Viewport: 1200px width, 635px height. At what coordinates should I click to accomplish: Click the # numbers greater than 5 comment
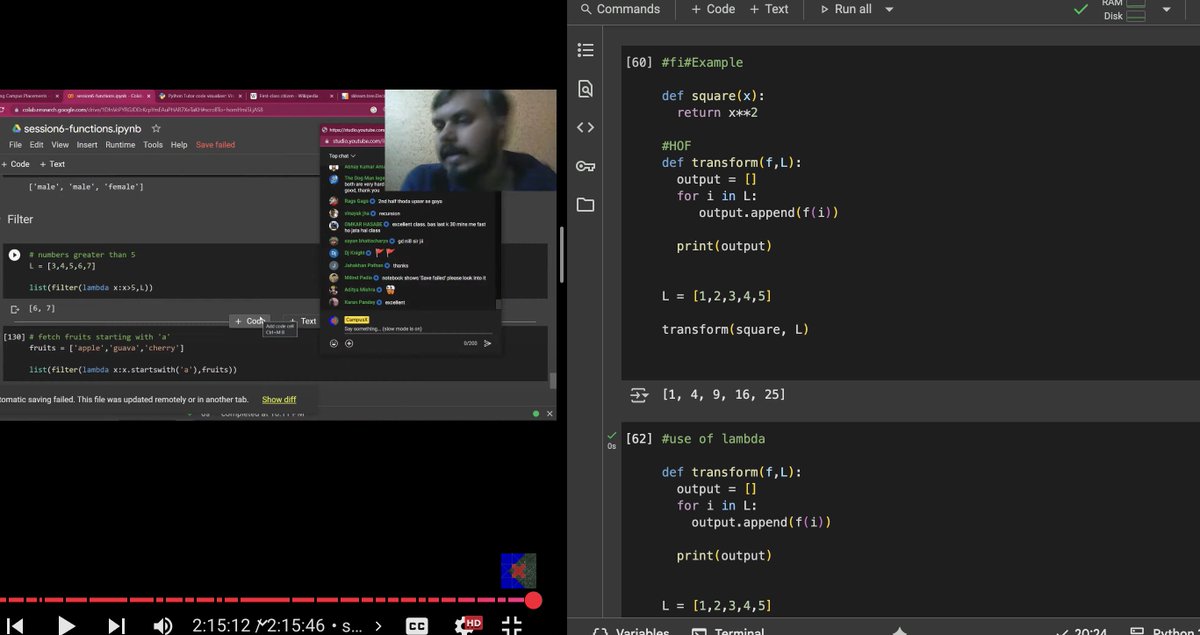click(82, 255)
